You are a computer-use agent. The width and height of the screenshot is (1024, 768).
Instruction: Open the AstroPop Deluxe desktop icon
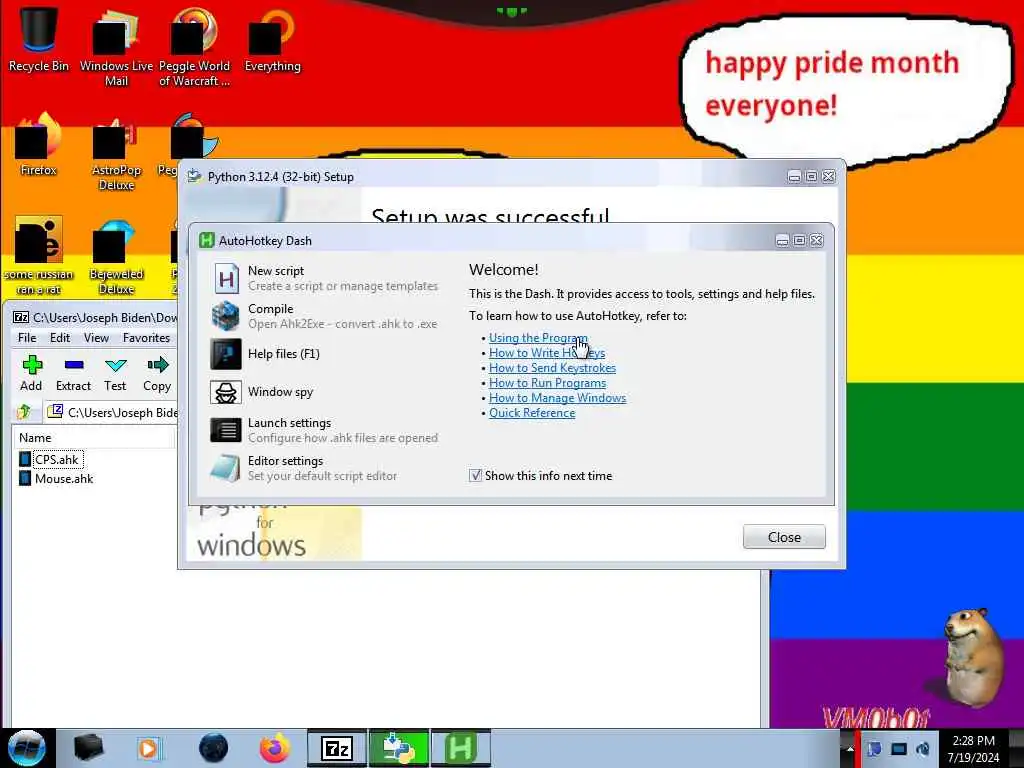pyautogui.click(x=116, y=152)
